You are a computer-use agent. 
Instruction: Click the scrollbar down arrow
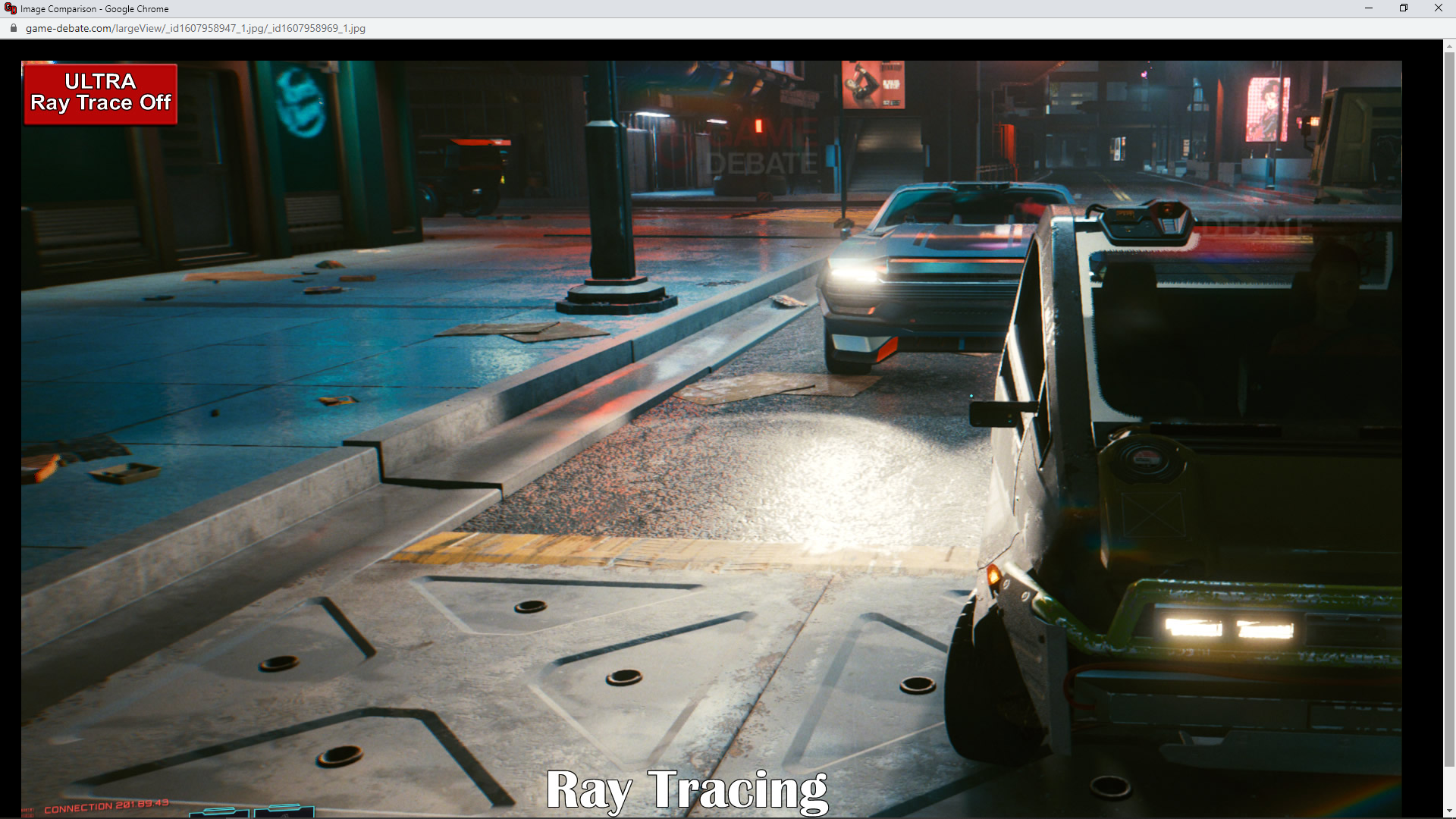(x=1449, y=811)
